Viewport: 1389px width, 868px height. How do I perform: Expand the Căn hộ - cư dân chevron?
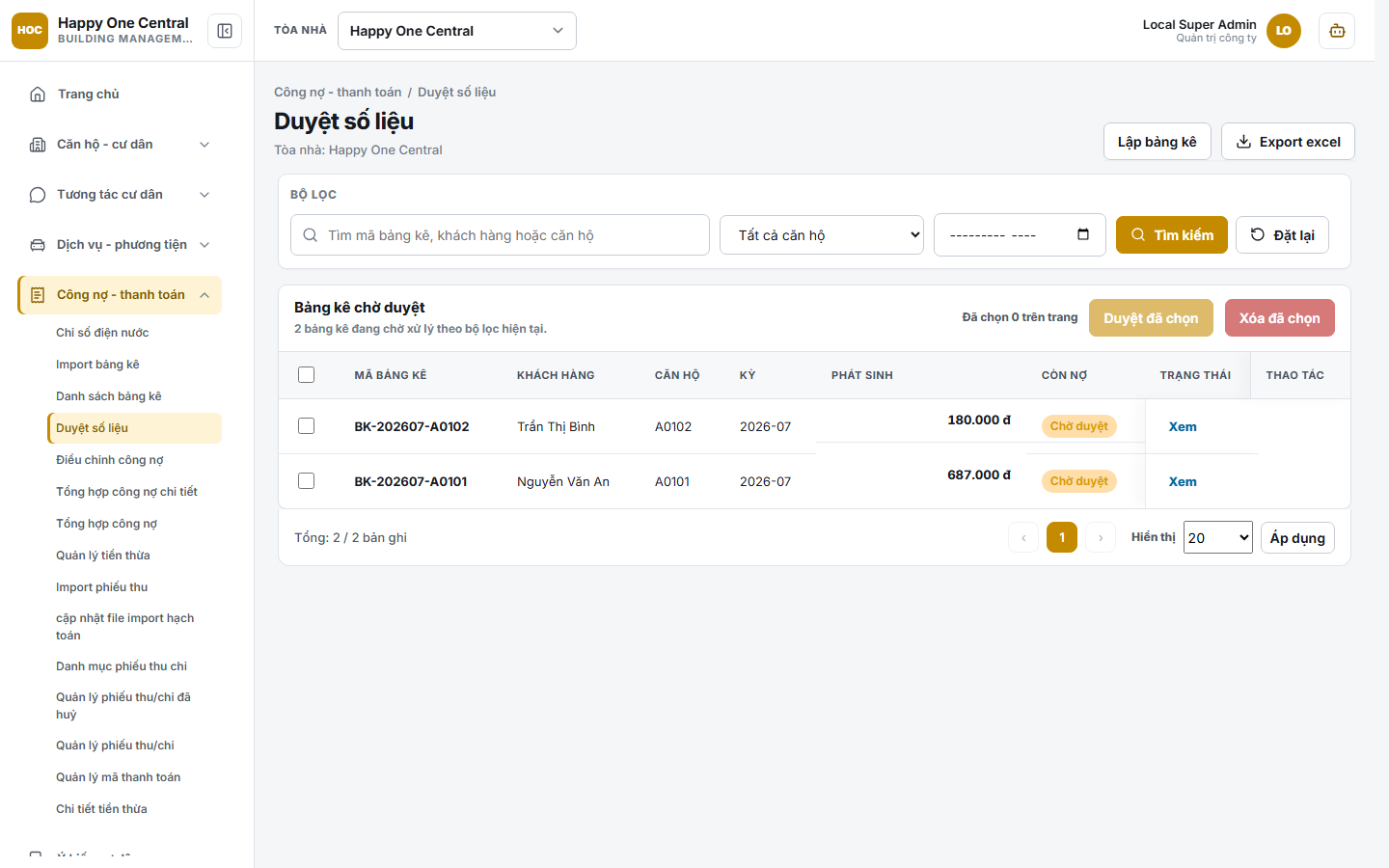(204, 145)
